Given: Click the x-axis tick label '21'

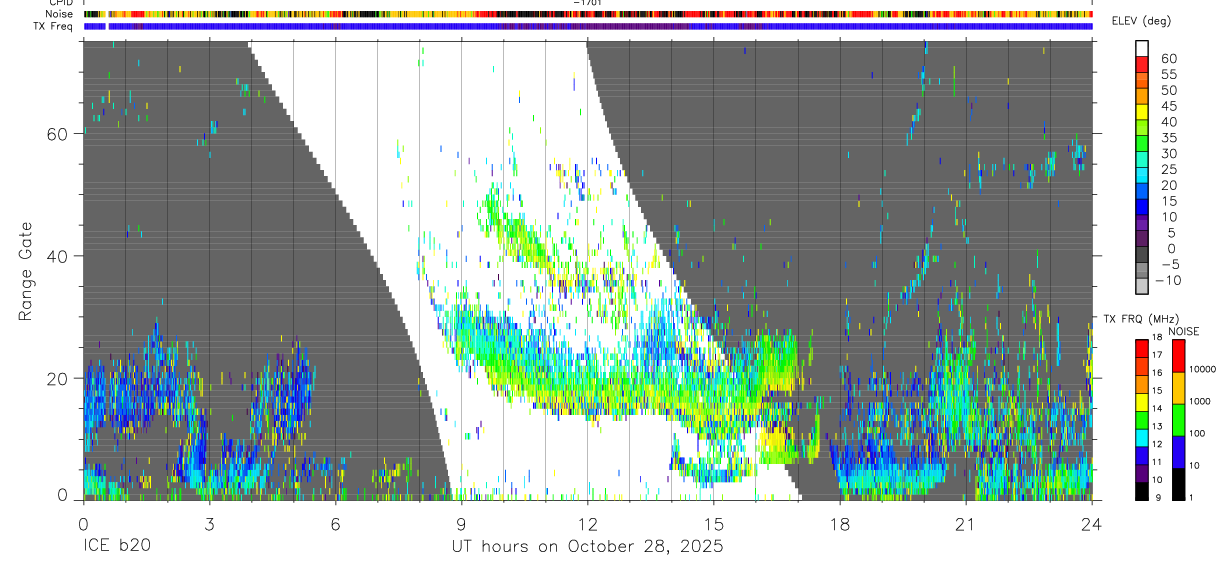Looking at the screenshot, I should (x=966, y=523).
